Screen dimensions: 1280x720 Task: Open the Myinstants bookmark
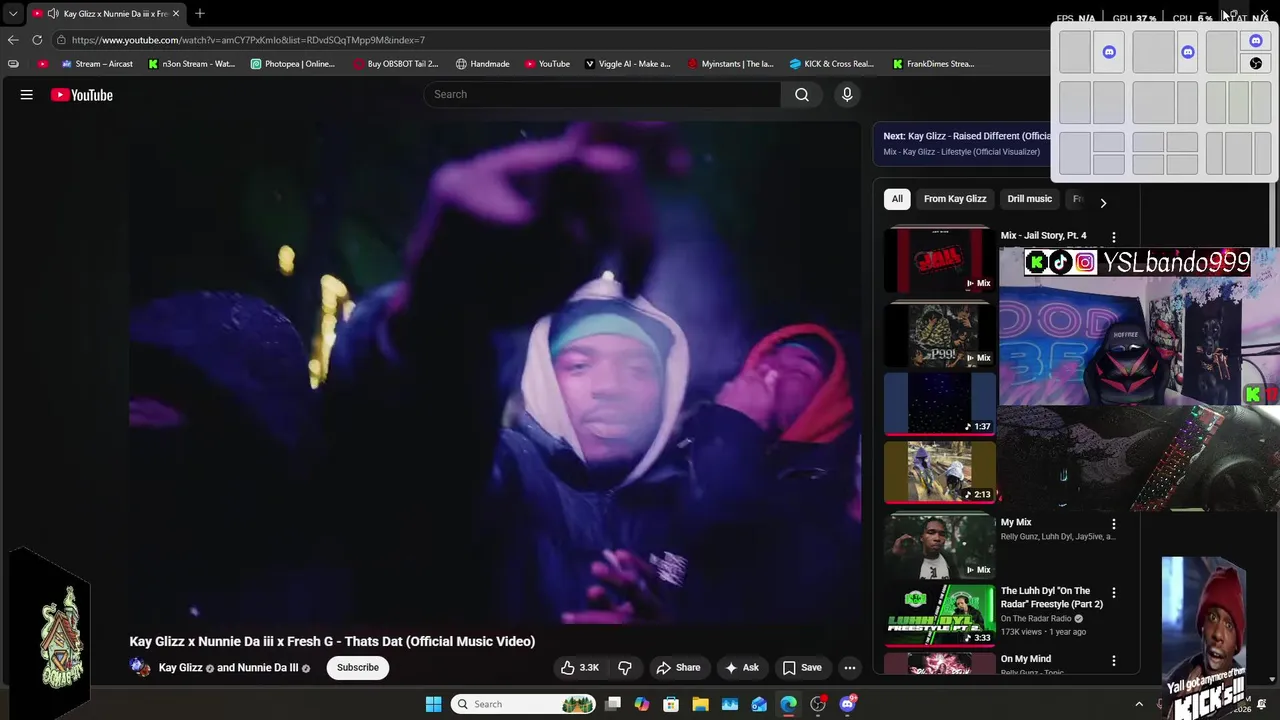(x=731, y=64)
